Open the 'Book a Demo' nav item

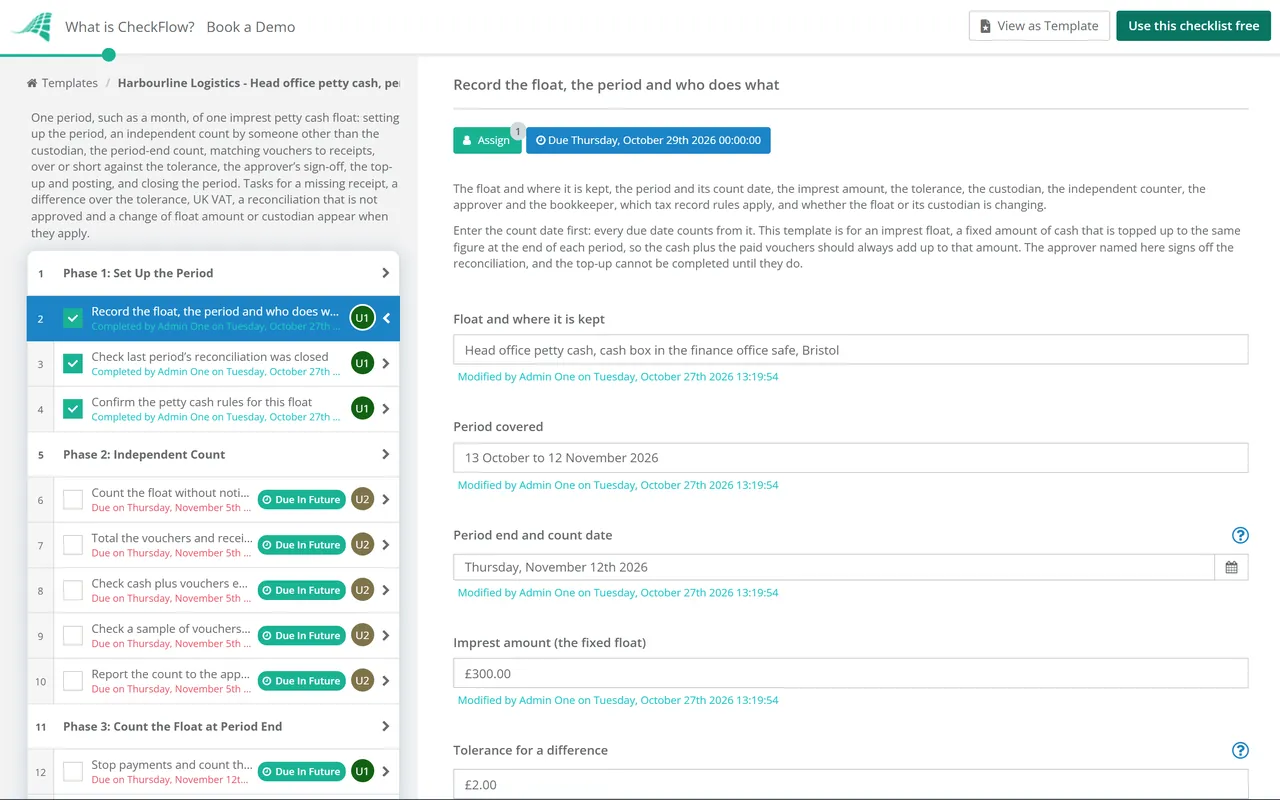[251, 27]
